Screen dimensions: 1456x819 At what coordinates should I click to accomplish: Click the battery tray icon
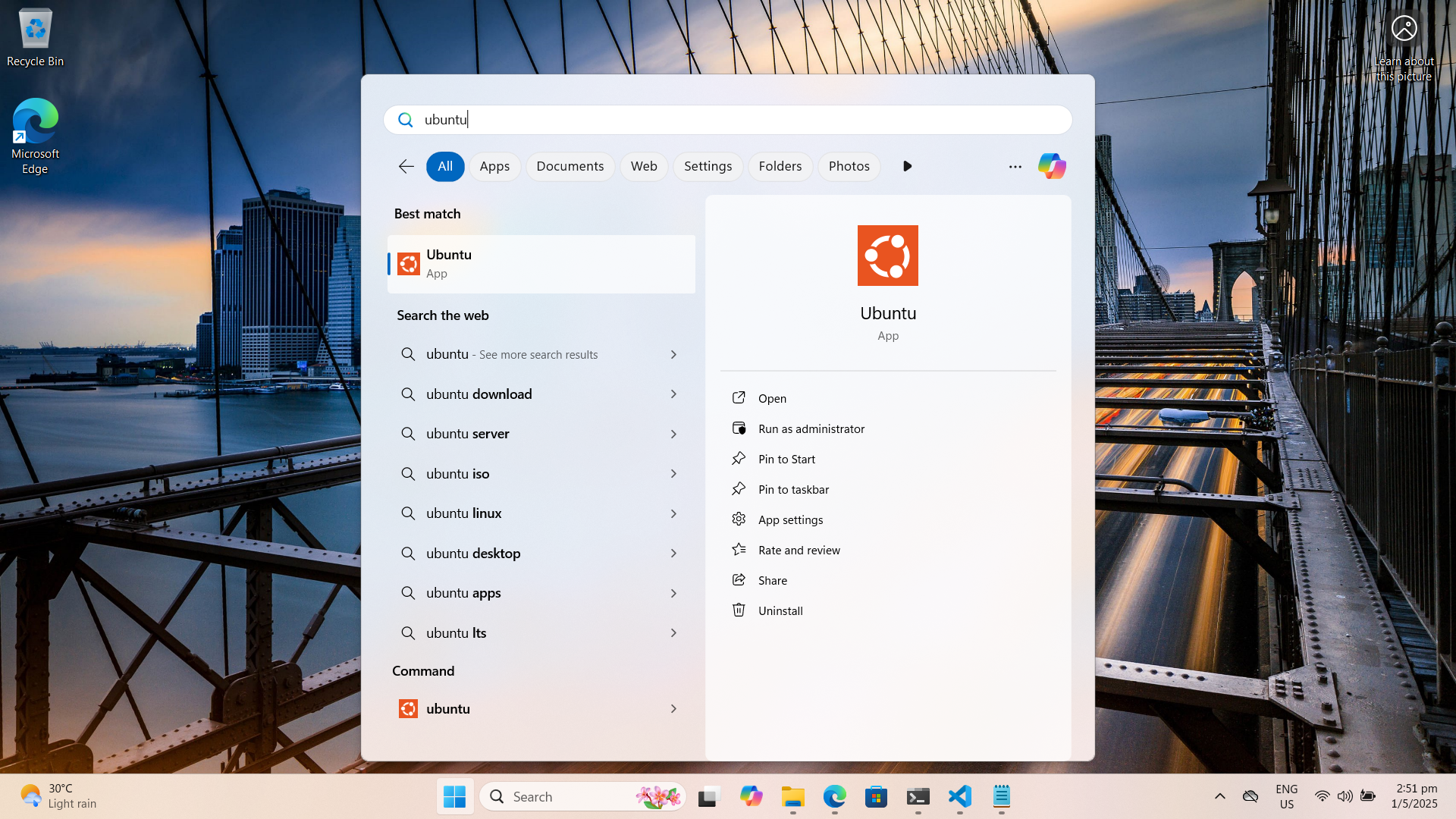(x=1368, y=796)
